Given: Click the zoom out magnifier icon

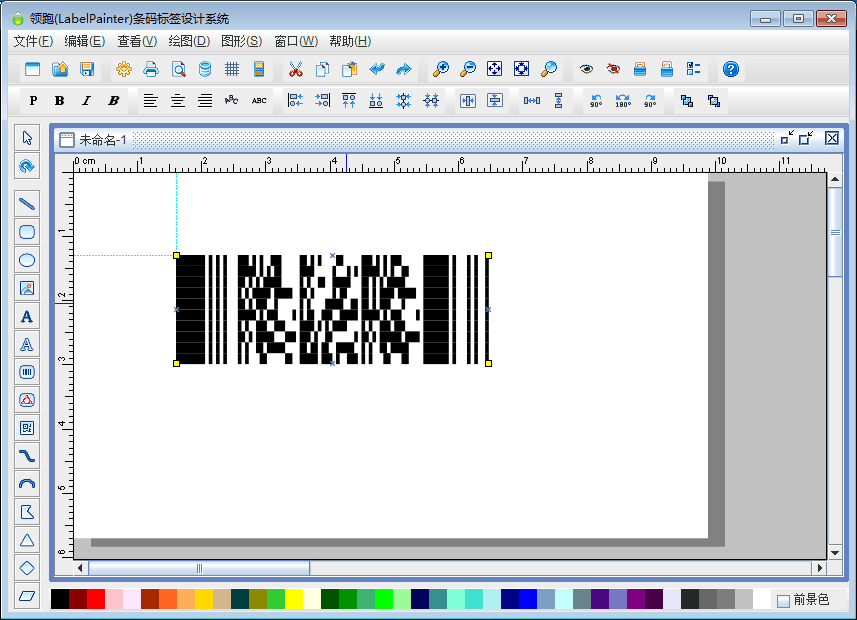Looking at the screenshot, I should click(x=468, y=69).
